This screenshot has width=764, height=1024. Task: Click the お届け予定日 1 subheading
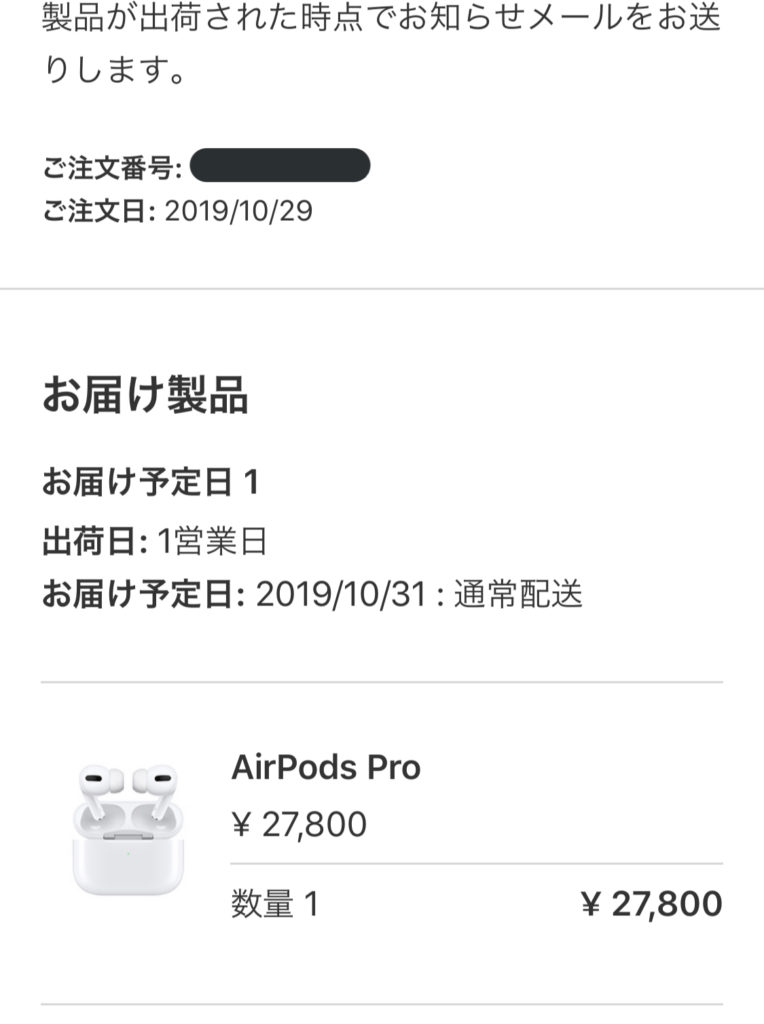pyautogui.click(x=150, y=483)
